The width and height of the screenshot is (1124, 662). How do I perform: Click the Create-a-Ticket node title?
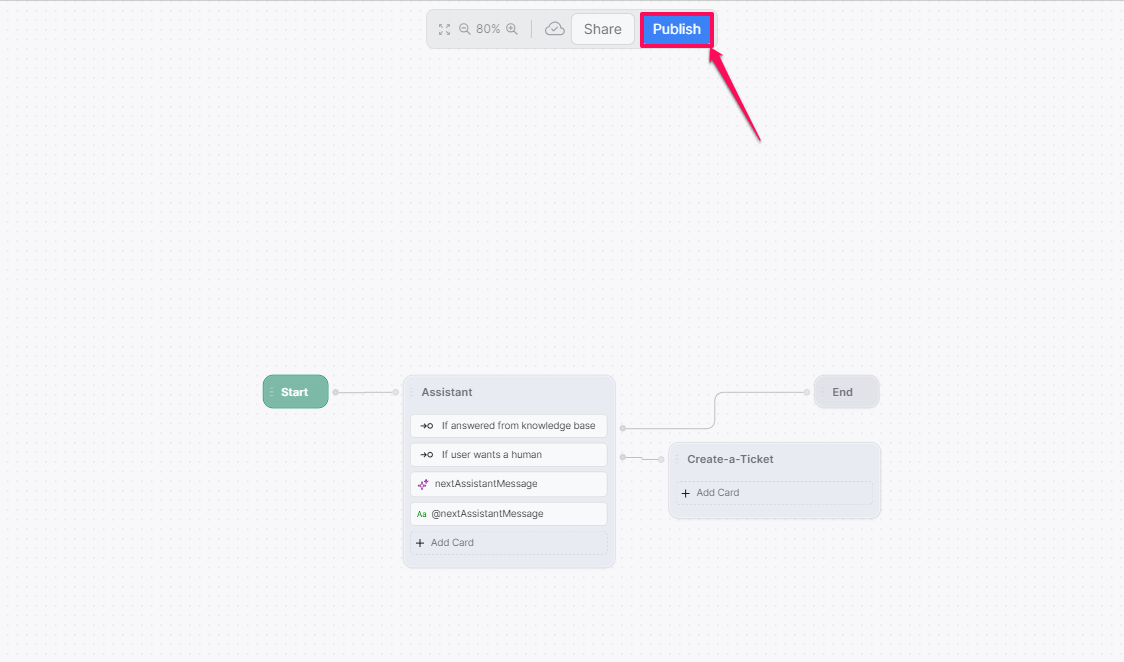coord(730,459)
